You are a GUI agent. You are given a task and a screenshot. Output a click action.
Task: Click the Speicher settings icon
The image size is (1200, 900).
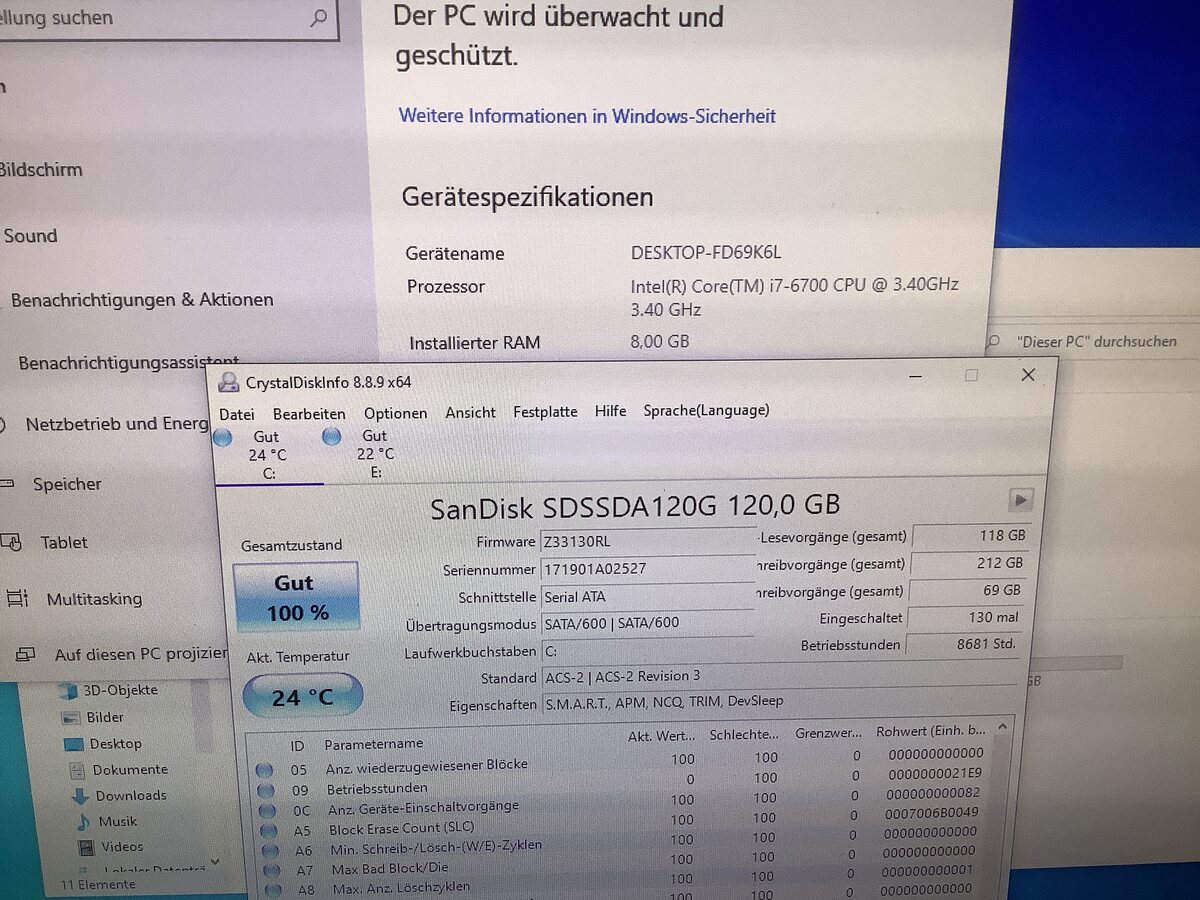pyautogui.click(x=7, y=485)
